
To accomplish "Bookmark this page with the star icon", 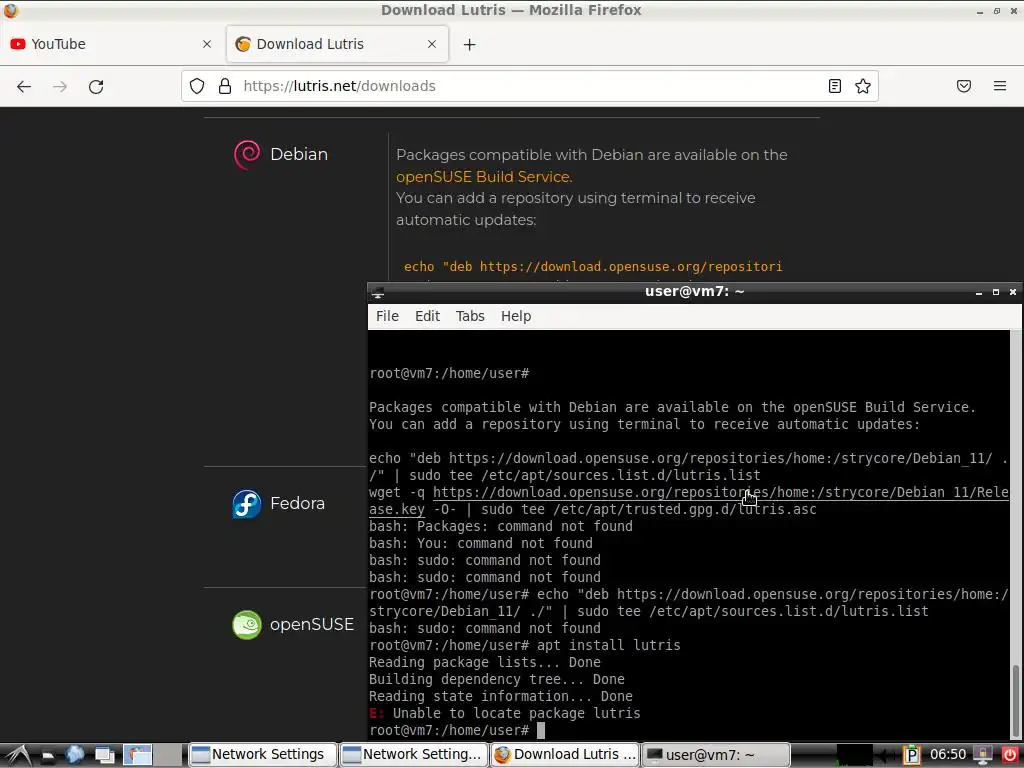I will (863, 86).
